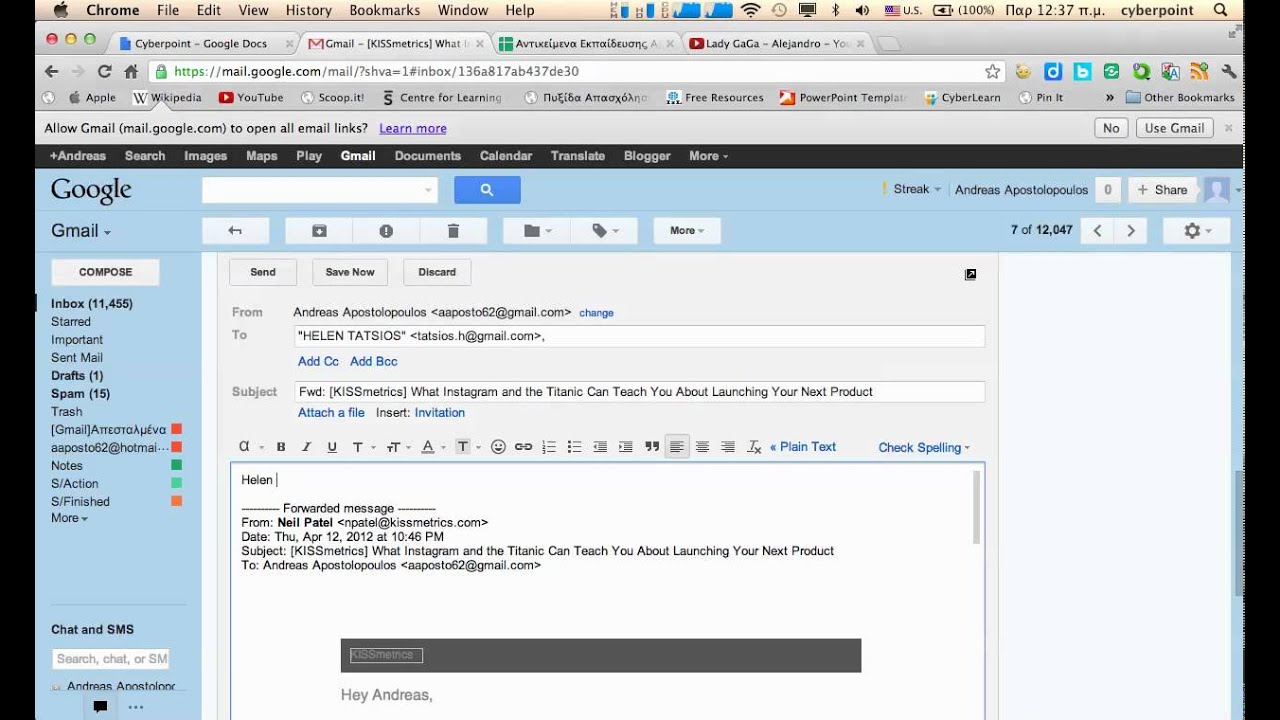Remove formatting from selected text
Image resolution: width=1280 pixels, height=720 pixels.
[x=754, y=447]
